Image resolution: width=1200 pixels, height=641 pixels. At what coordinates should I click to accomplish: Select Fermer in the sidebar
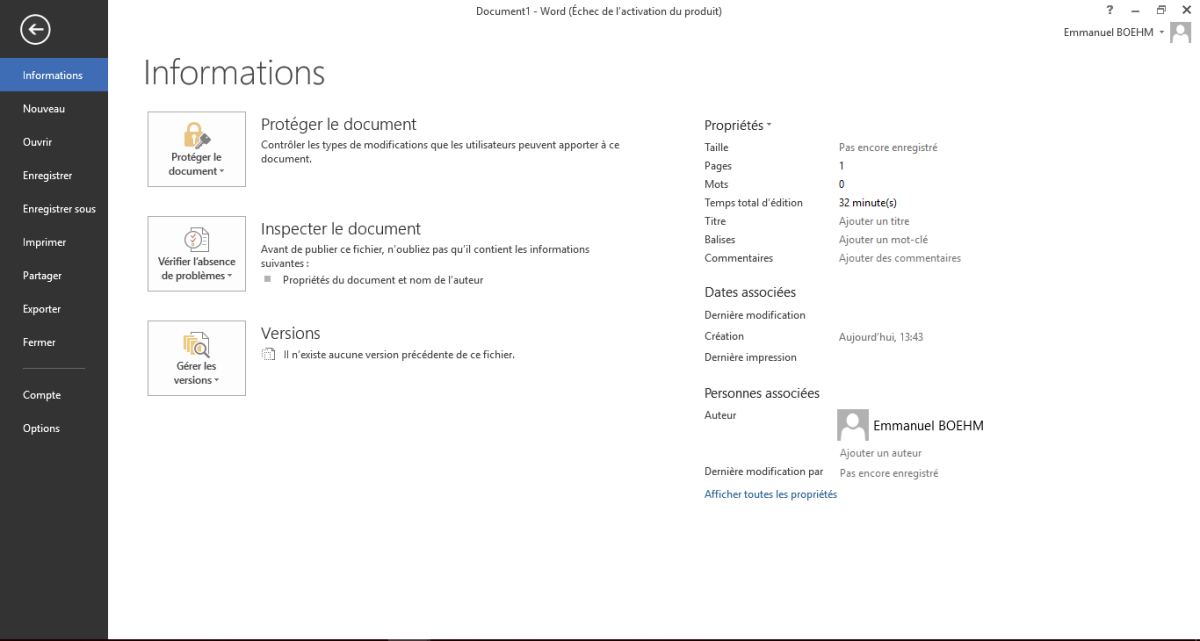tap(54, 342)
